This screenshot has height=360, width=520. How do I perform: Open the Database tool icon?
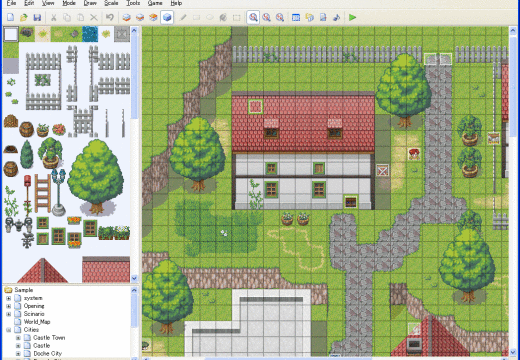(x=296, y=17)
